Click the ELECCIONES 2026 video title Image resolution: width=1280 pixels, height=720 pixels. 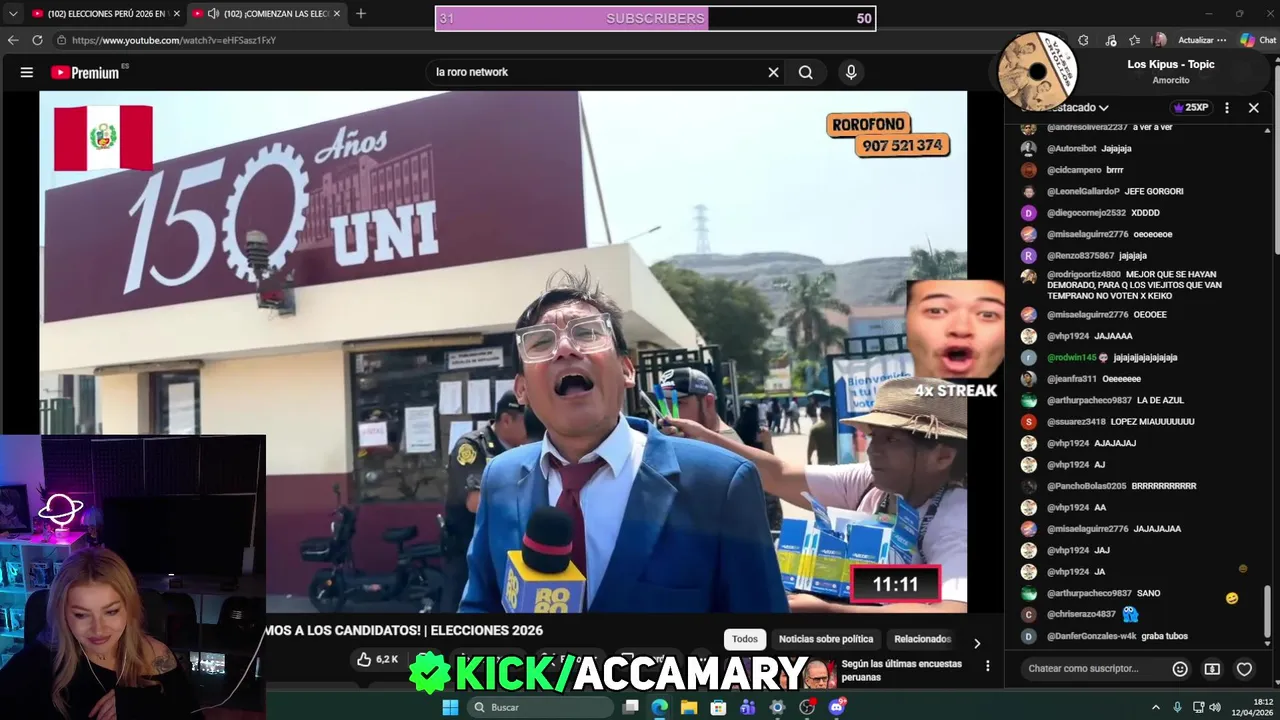[x=405, y=630]
